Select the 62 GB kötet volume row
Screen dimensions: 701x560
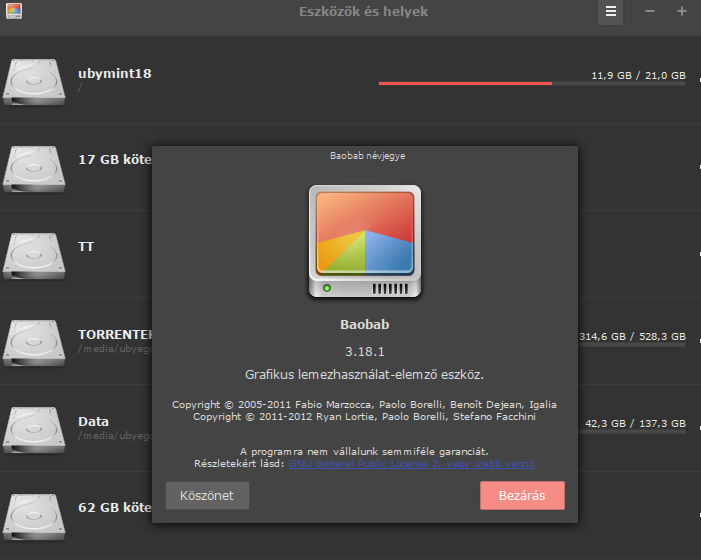click(x=76, y=515)
